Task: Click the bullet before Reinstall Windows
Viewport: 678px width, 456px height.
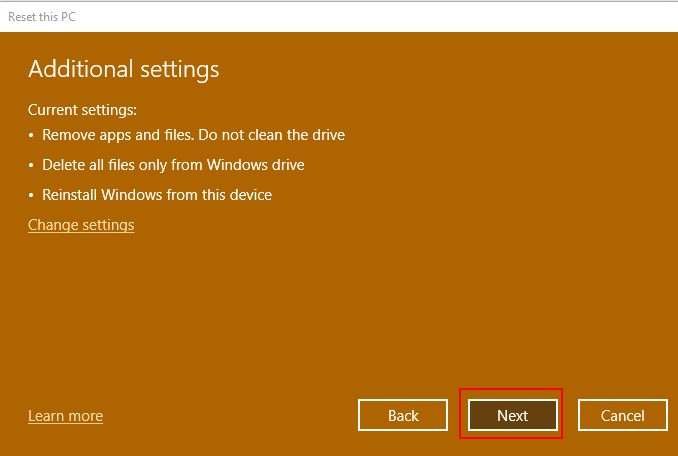Action: (x=31, y=195)
